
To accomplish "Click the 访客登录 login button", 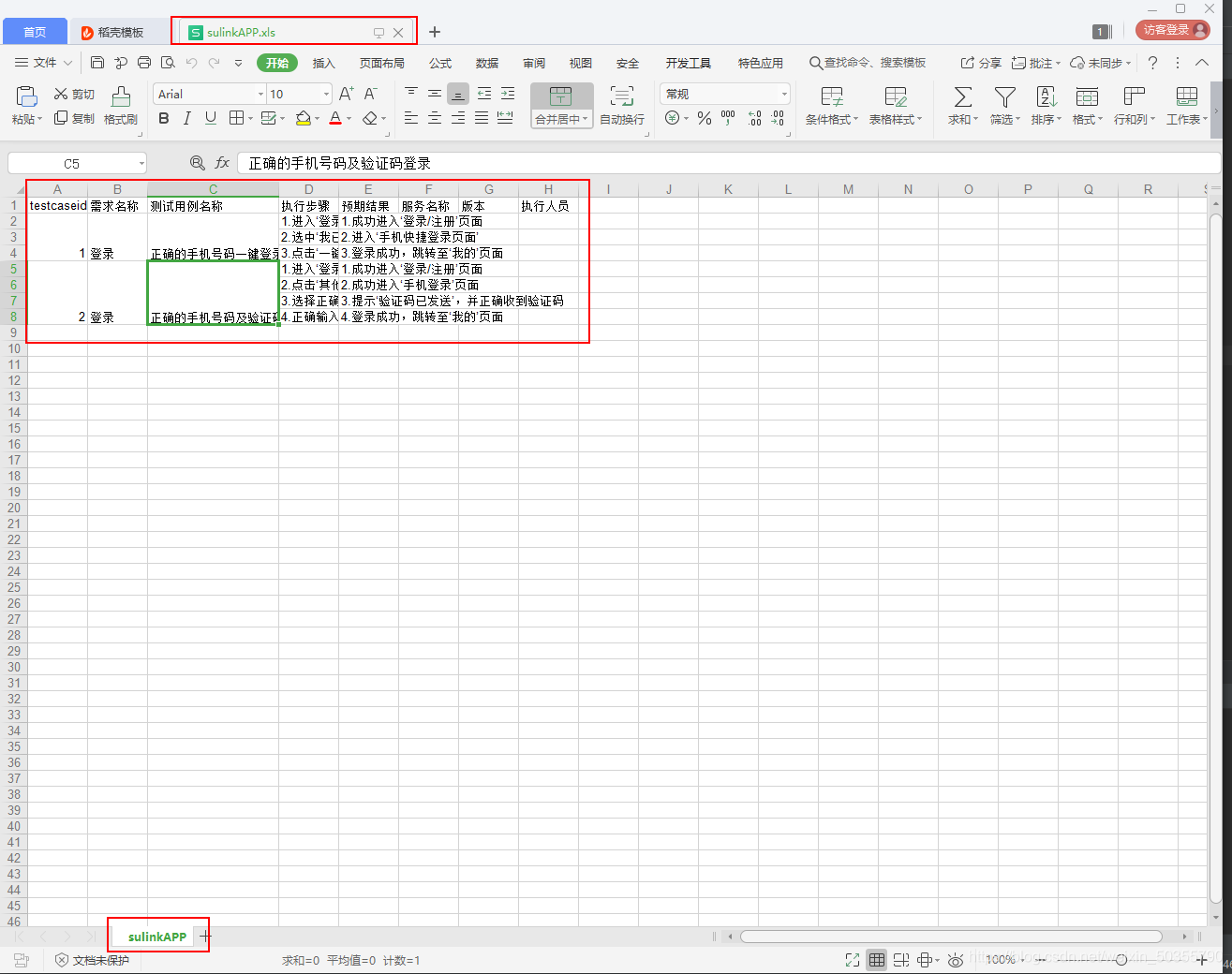I will coord(1172,29).
